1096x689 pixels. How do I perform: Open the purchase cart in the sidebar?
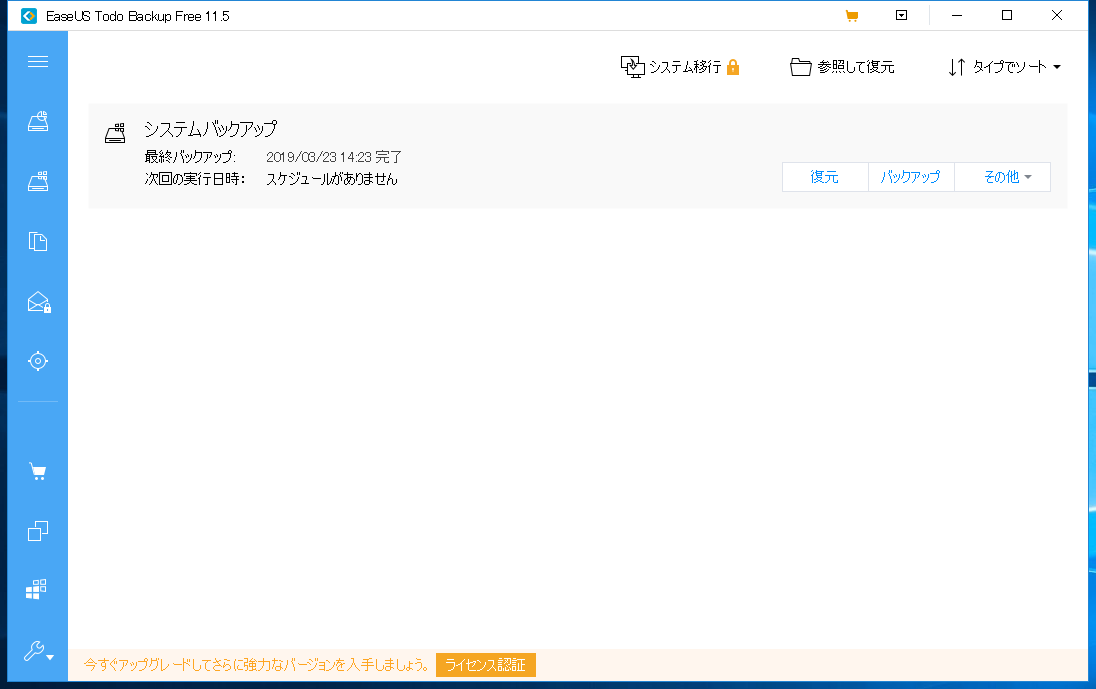(x=38, y=470)
